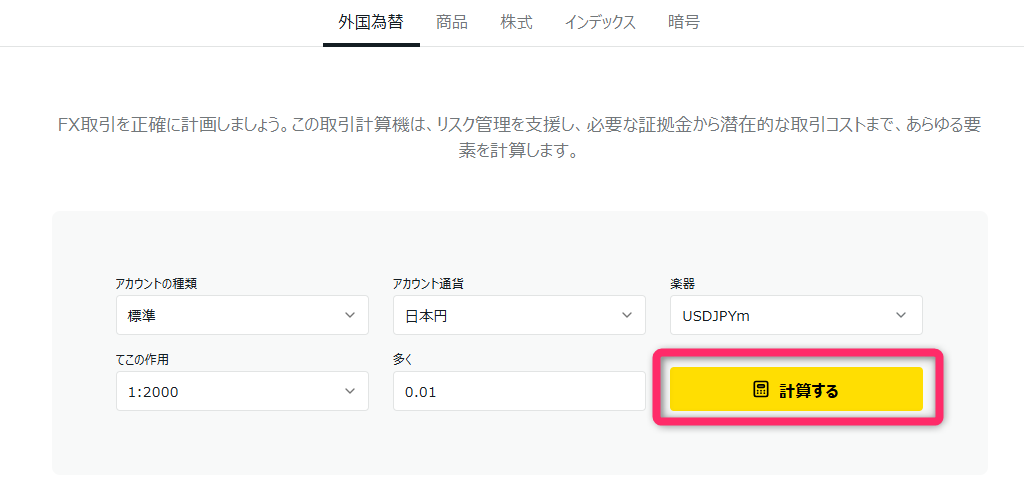Open the 商品 tab
The height and width of the screenshot is (499, 1024).
coord(452,22)
